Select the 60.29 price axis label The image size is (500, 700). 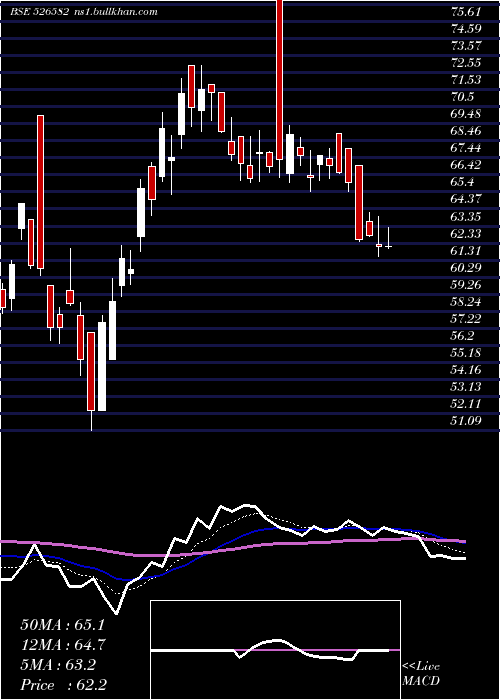(x=466, y=267)
